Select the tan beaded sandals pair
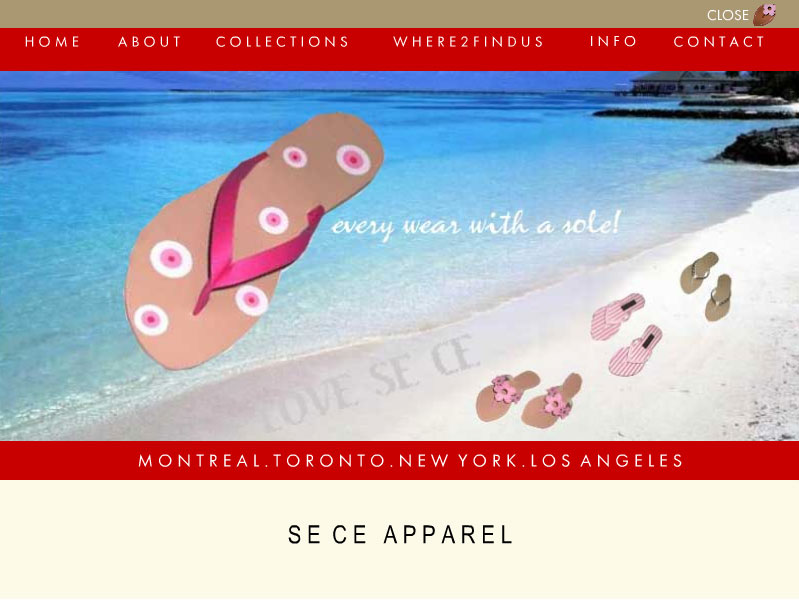This screenshot has width=799, height=606. [x=706, y=286]
